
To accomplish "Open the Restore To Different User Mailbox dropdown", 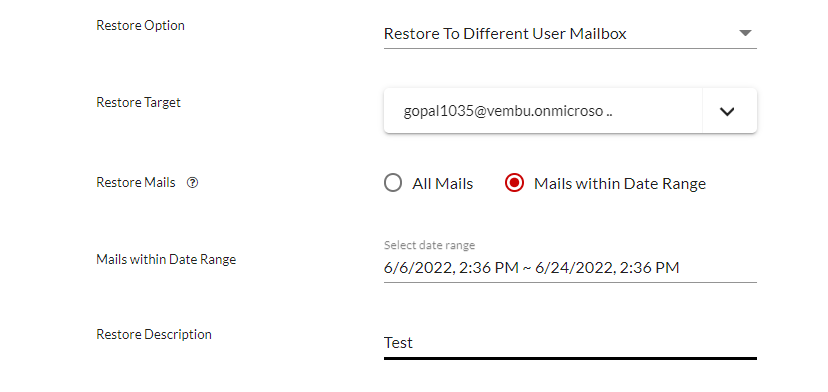I will tap(570, 34).
